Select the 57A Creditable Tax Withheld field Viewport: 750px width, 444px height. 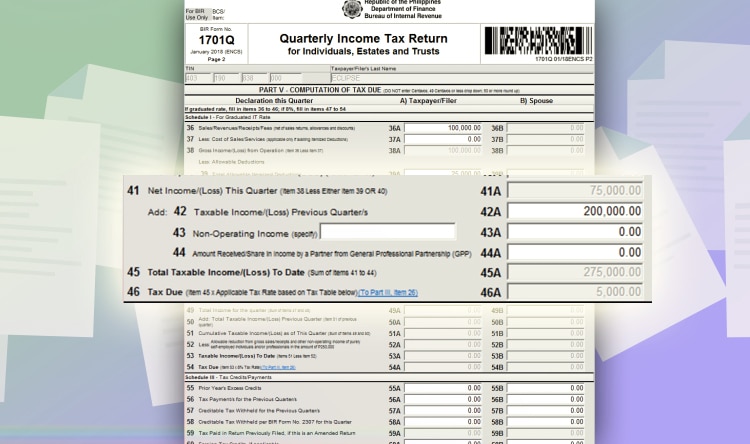pyautogui.click(x=443, y=410)
